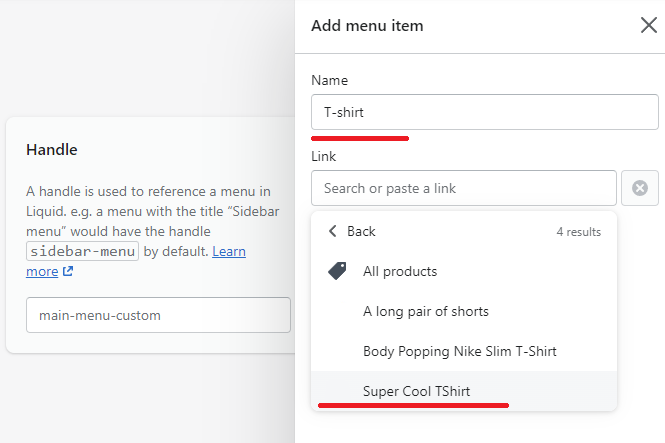Image resolution: width=665 pixels, height=443 pixels.
Task: Pick Body Popping Nike Slim T-Shirt
Action: (x=464, y=351)
